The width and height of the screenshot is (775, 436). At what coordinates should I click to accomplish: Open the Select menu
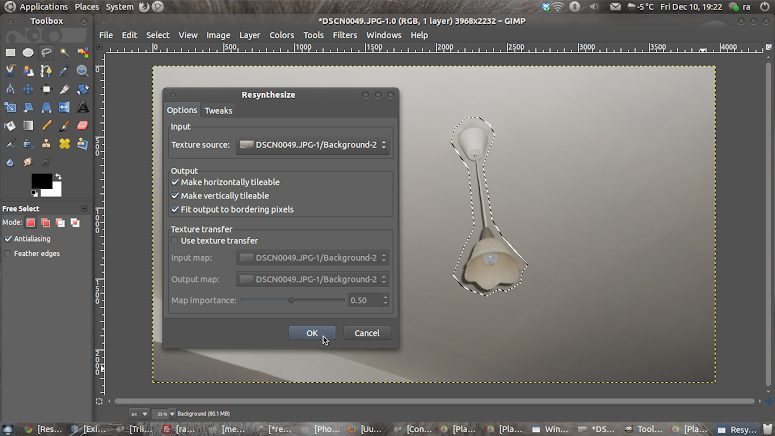pyautogui.click(x=157, y=35)
